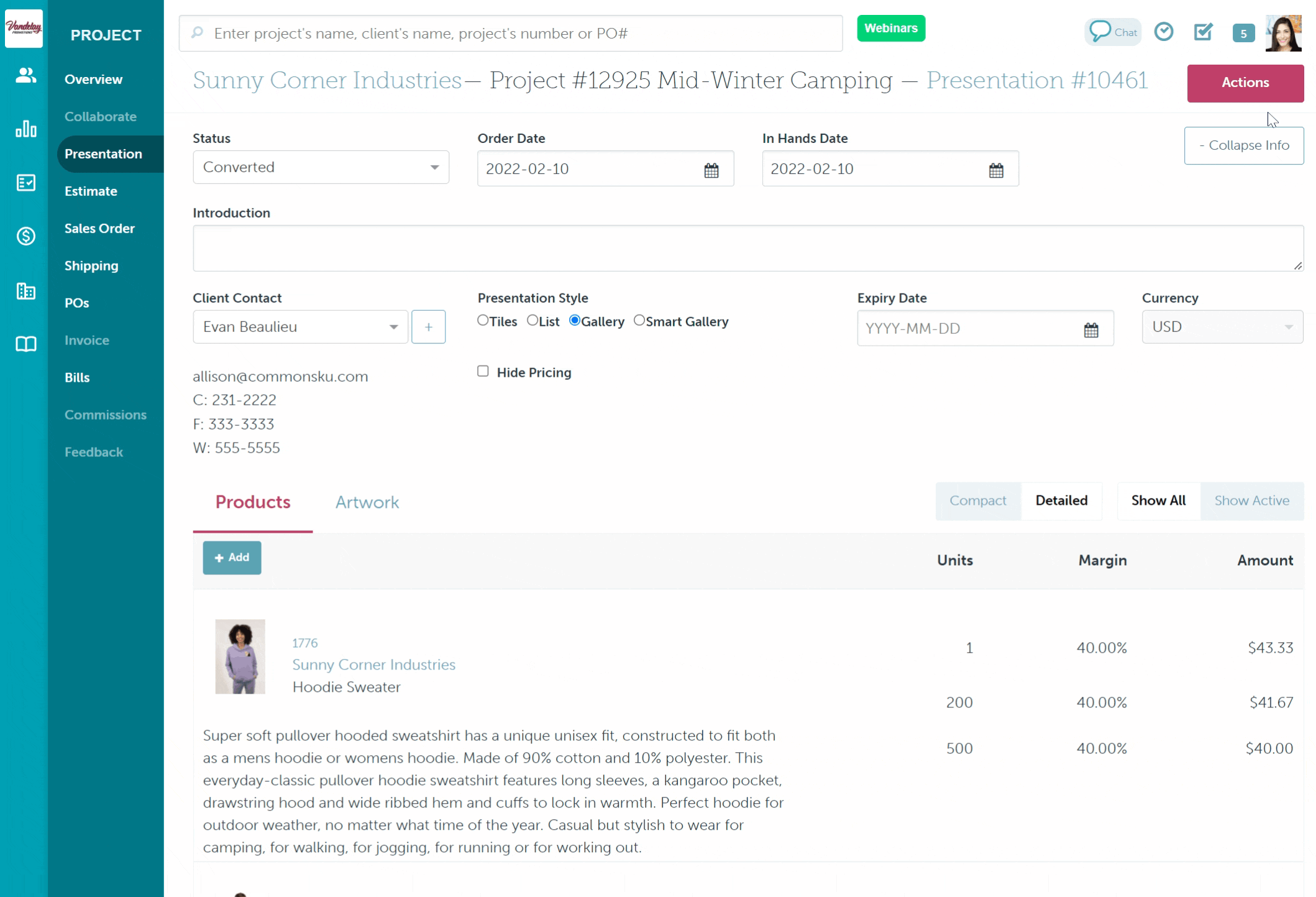The image size is (1316, 897).
Task: Open the contacts people icon in sidebar
Action: 25,76
